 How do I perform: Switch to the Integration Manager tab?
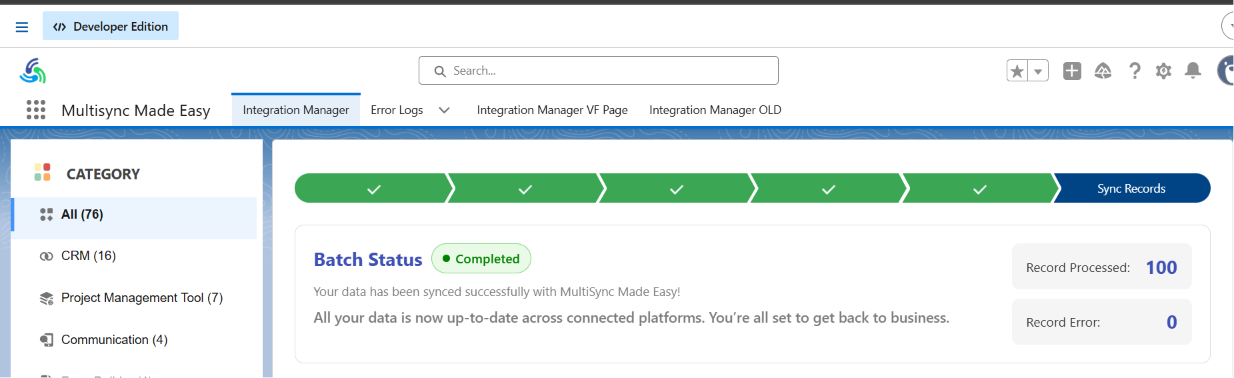(x=296, y=110)
